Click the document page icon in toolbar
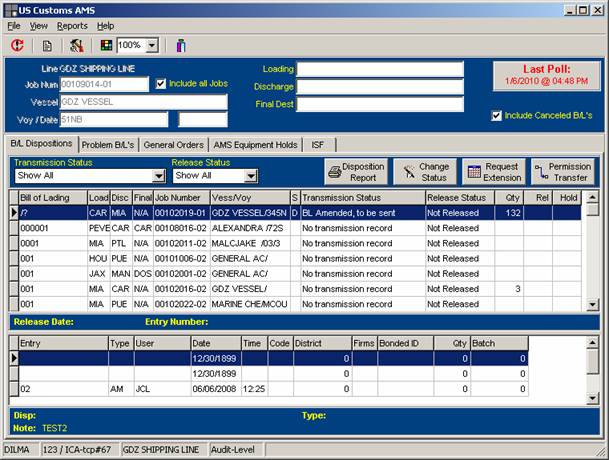 point(47,45)
